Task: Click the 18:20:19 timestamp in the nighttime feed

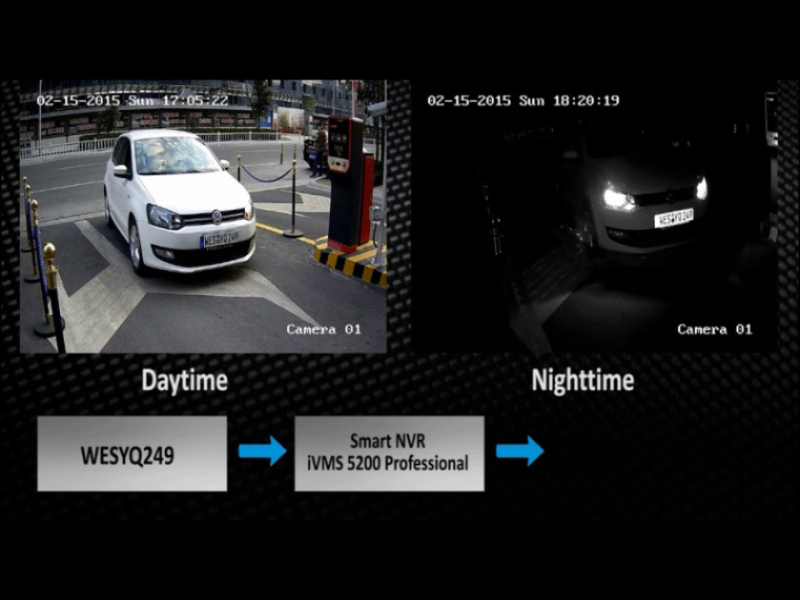Action: (x=586, y=101)
